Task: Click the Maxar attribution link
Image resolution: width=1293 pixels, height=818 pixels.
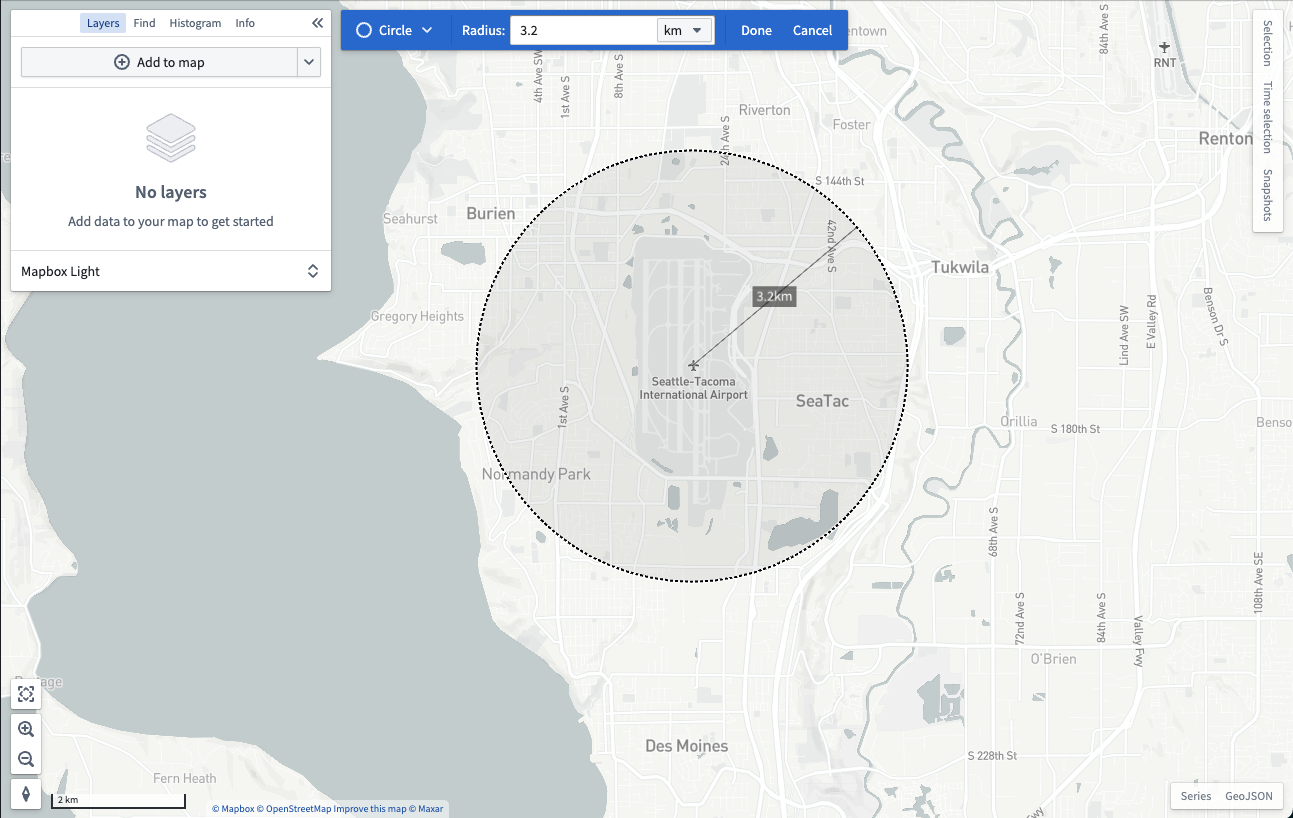Action: (427, 809)
